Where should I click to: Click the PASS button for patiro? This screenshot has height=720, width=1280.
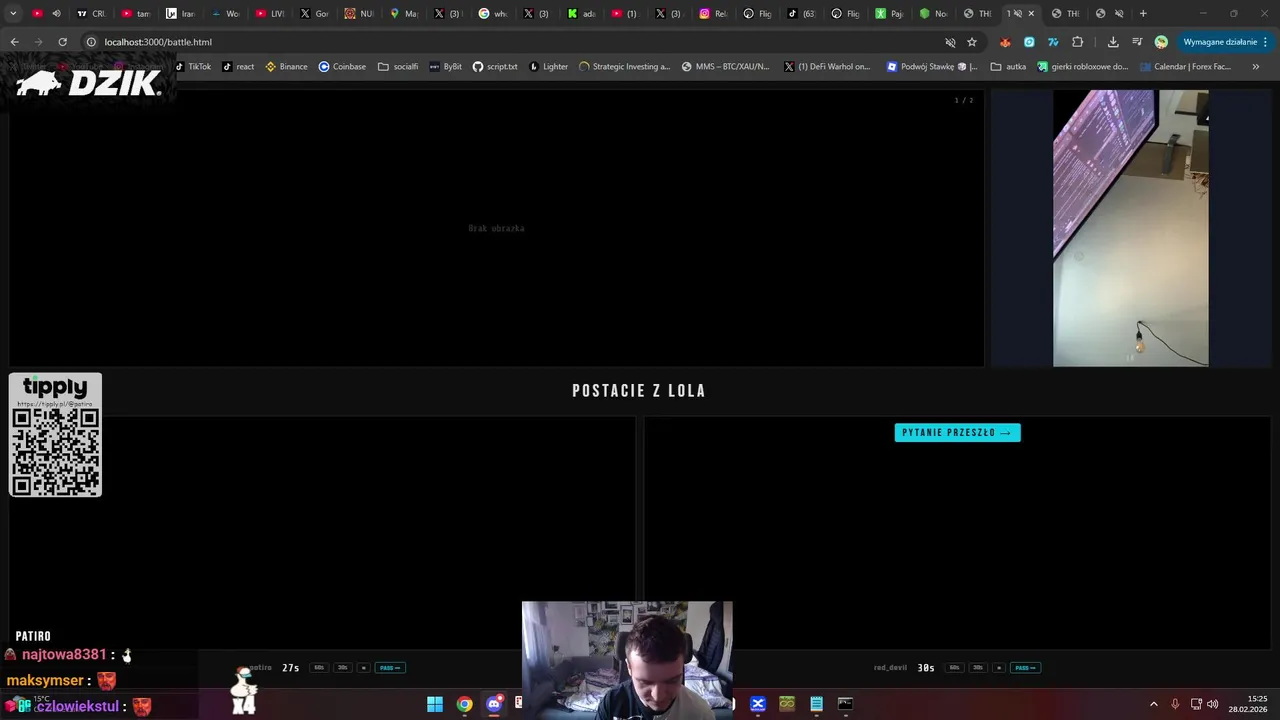(390, 668)
